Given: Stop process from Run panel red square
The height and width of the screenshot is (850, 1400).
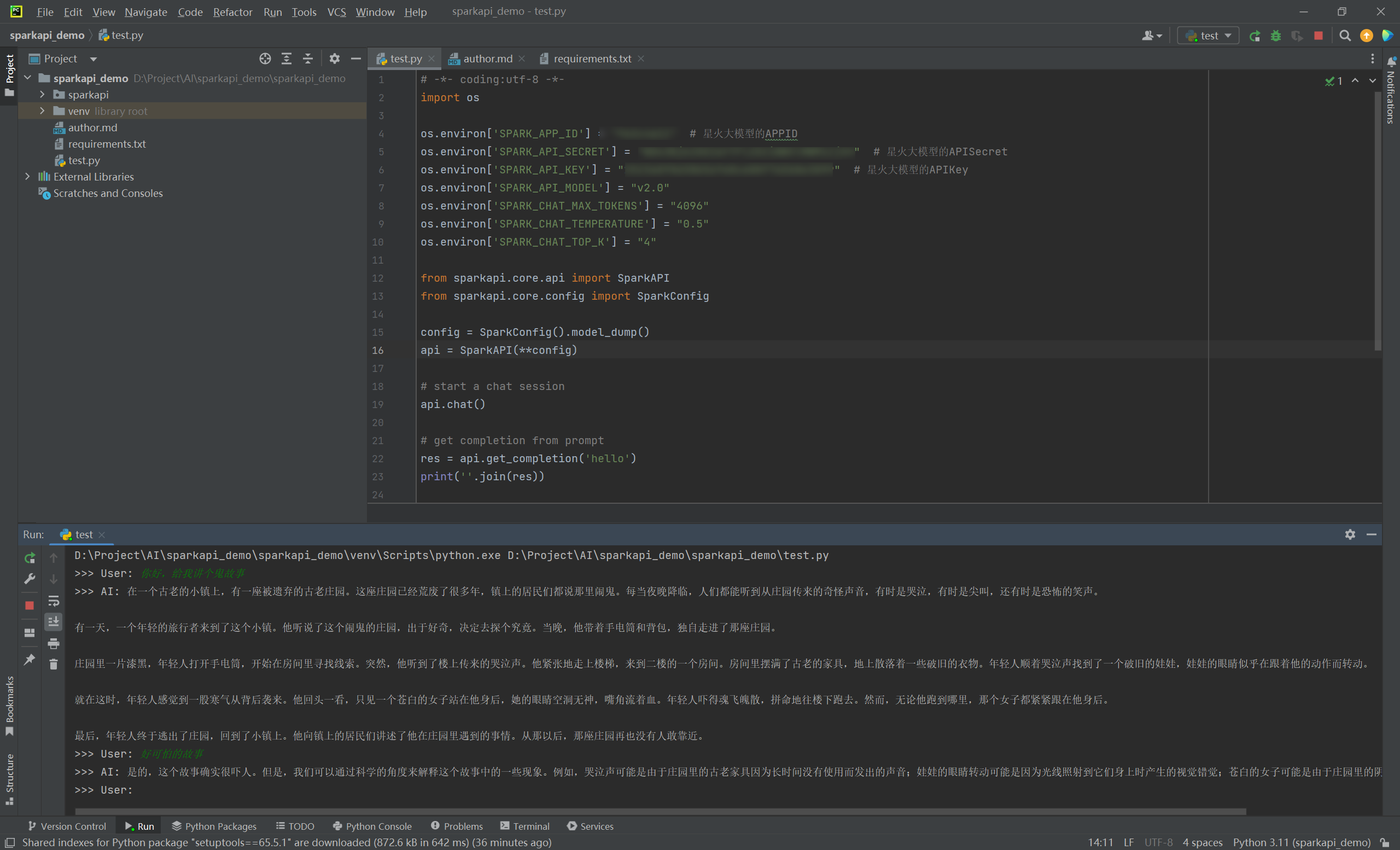Looking at the screenshot, I should (30, 605).
